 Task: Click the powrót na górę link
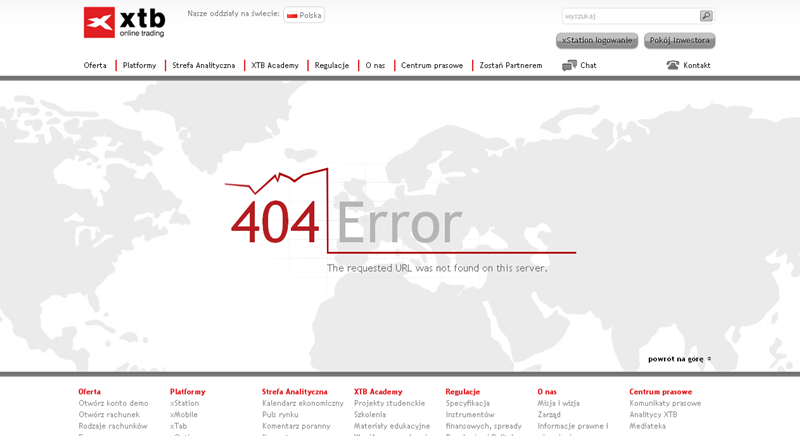pyautogui.click(x=679, y=359)
